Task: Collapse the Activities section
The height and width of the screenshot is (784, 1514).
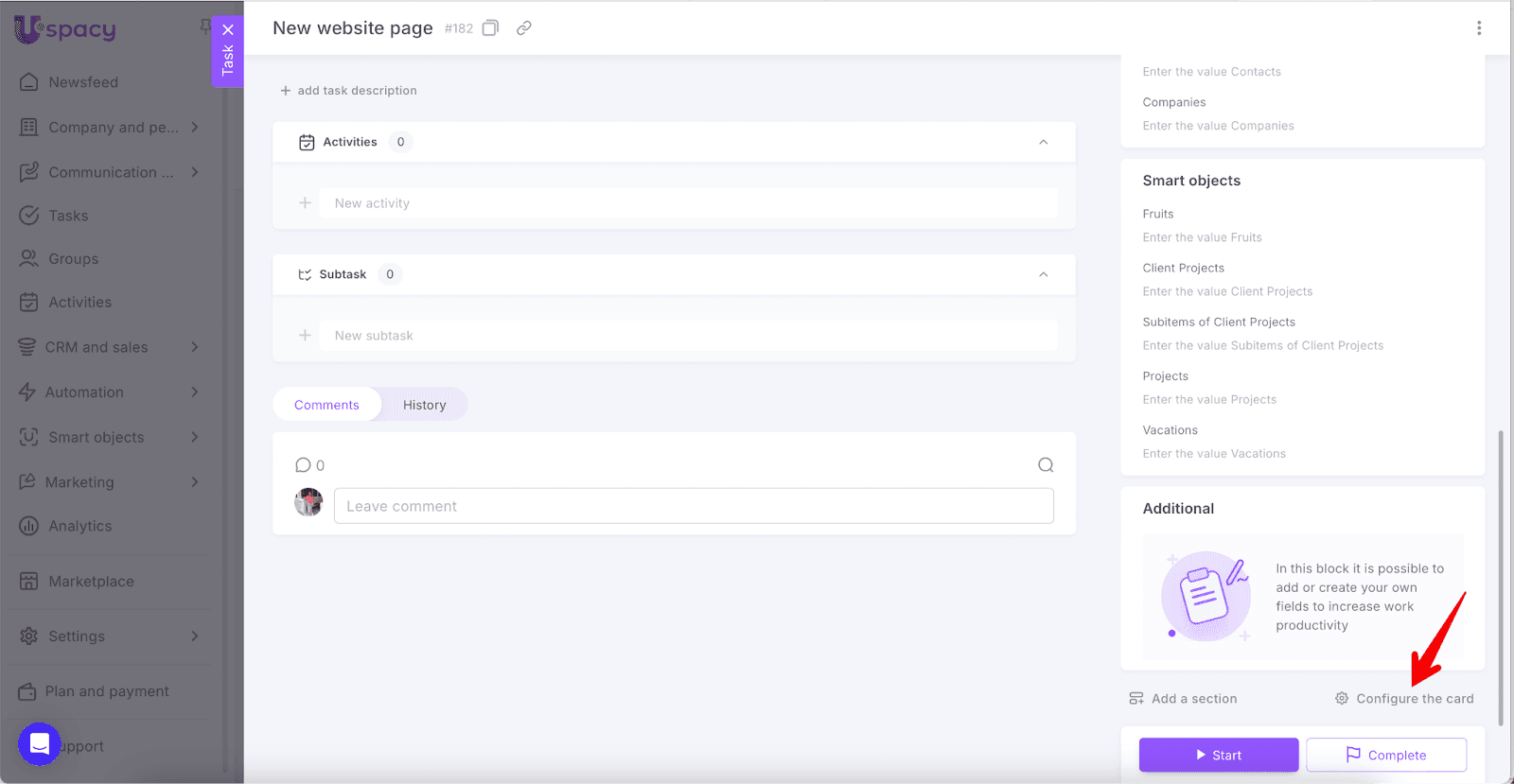Action: point(1043,142)
